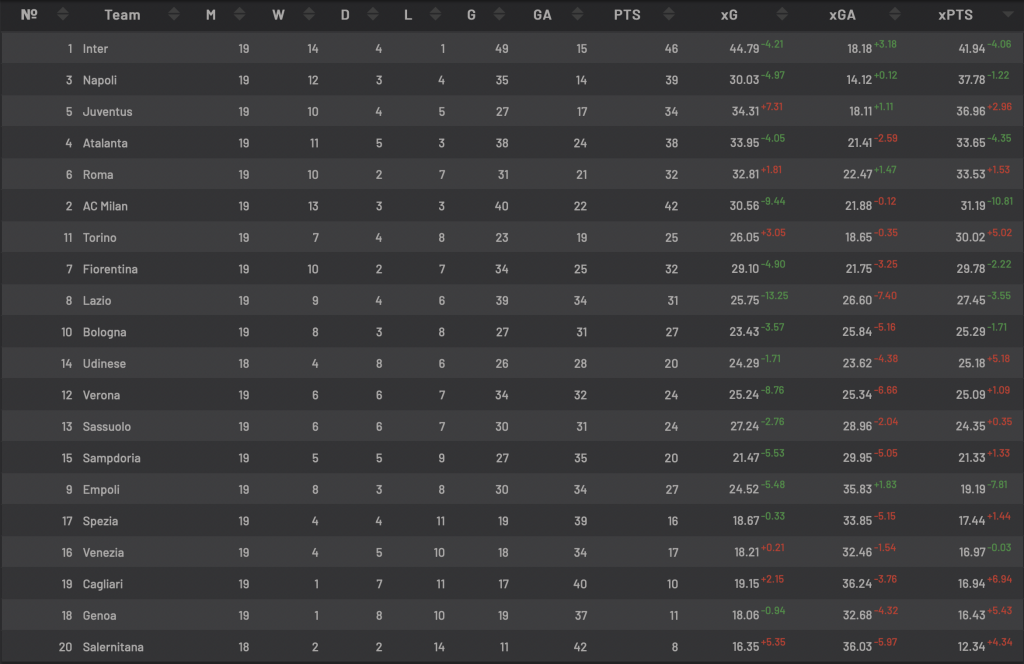Click the sort arrows beside the № column
Viewport: 1024px width, 664px height.
[x=64, y=15]
